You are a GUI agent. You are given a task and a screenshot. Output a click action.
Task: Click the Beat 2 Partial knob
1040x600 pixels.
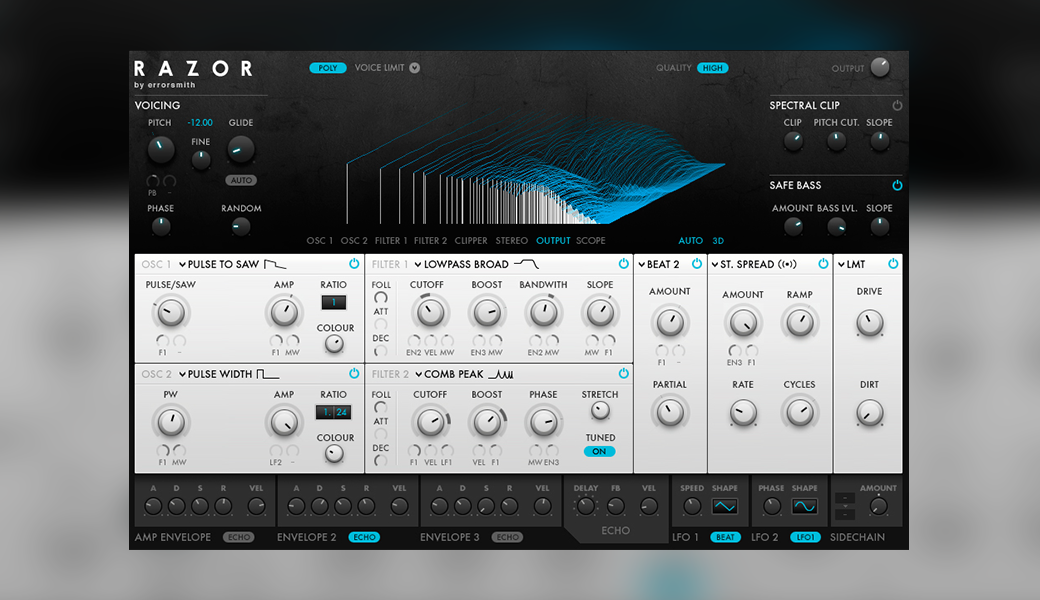(669, 412)
